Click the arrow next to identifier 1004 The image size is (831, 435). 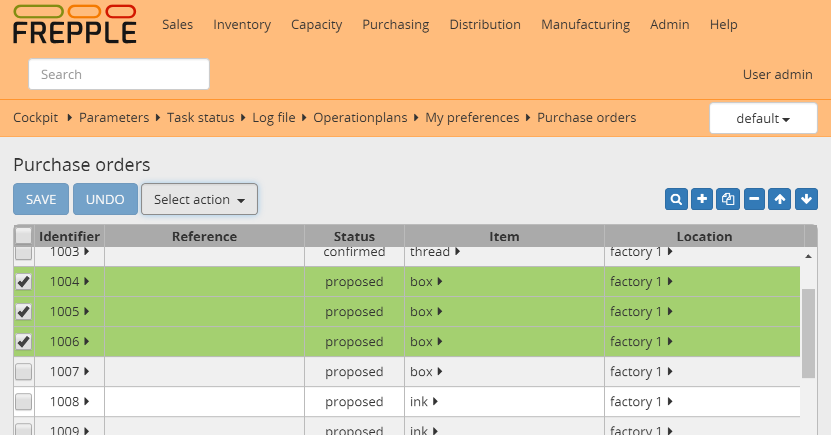(87, 282)
